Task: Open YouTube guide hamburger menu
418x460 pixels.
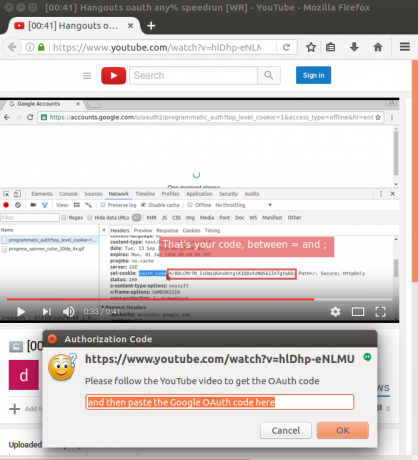Action: tap(87, 76)
